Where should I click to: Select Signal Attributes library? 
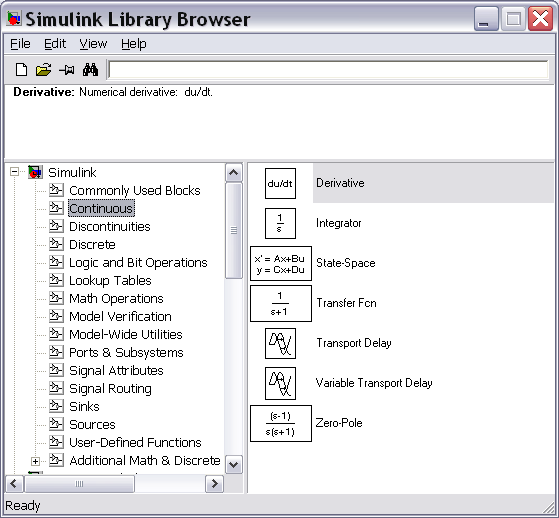click(116, 370)
